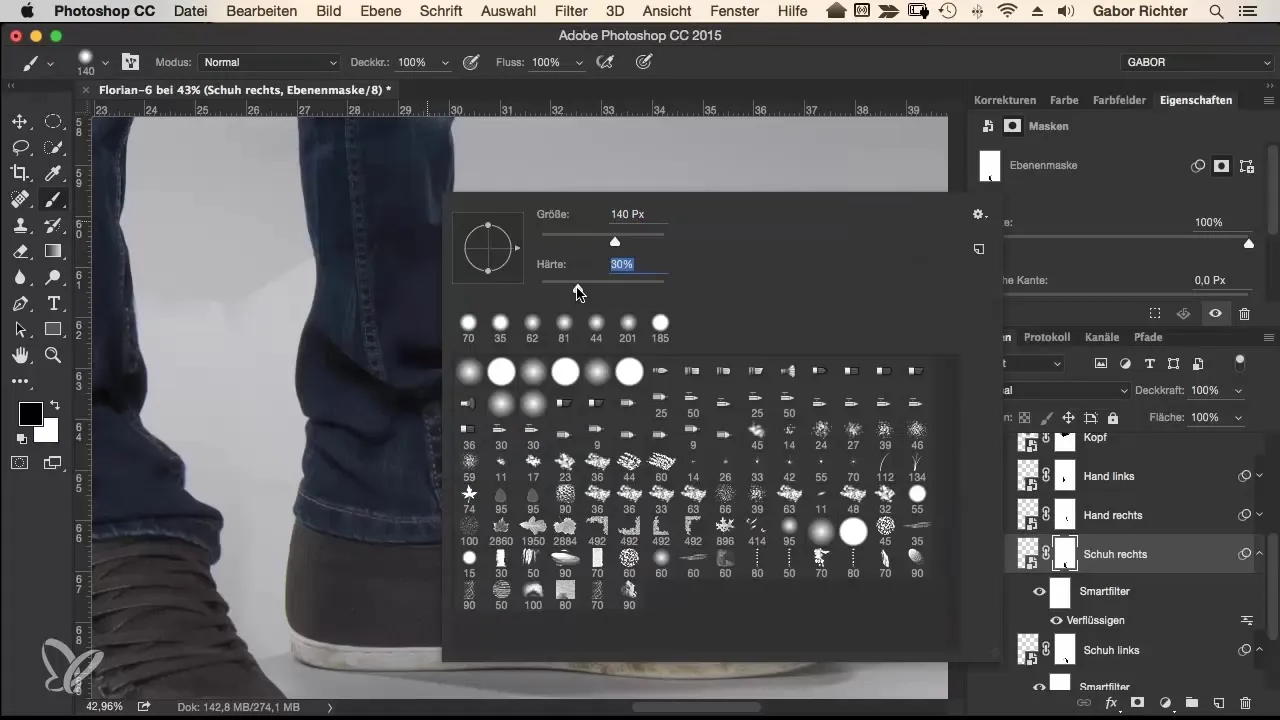Load selection from mask in Properties

pyautogui.click(x=1155, y=313)
